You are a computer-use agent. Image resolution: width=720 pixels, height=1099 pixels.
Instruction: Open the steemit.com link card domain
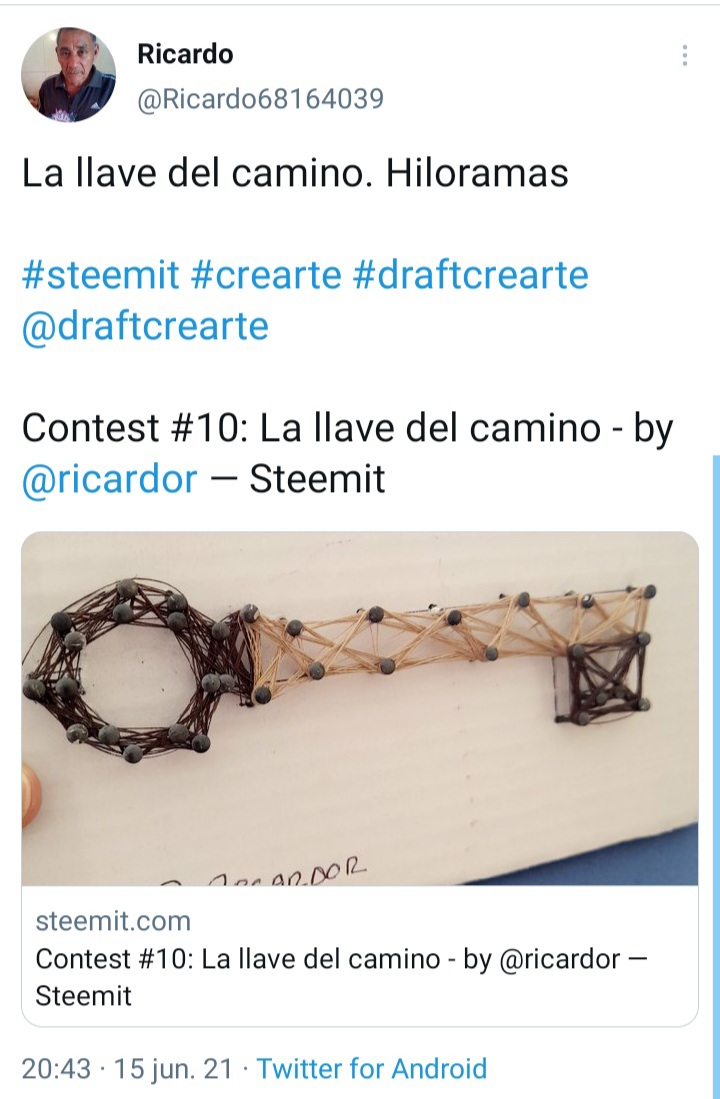113,921
